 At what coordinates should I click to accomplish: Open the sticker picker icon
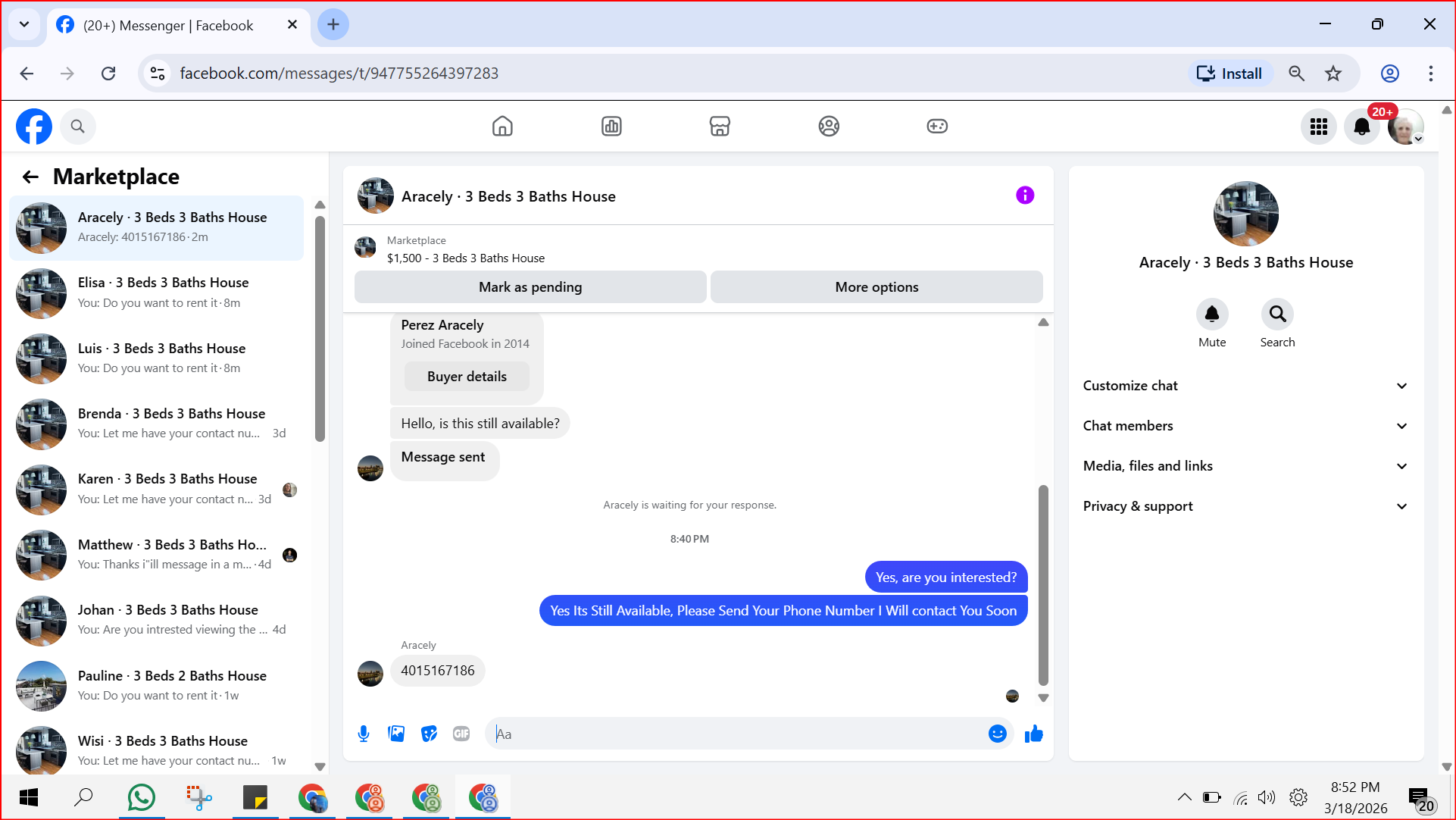pyautogui.click(x=429, y=734)
